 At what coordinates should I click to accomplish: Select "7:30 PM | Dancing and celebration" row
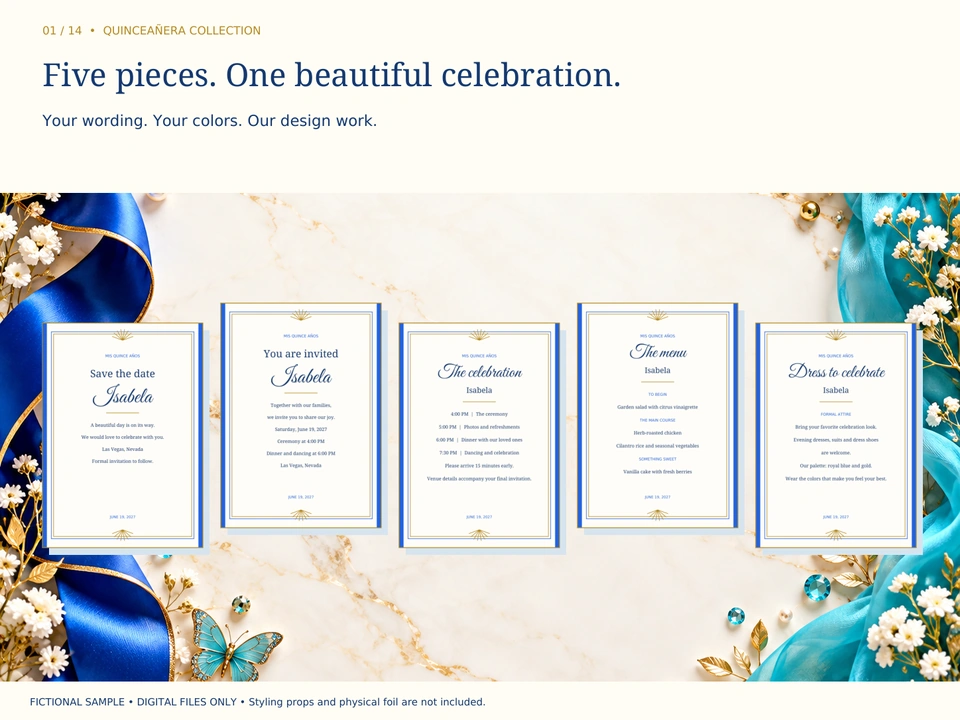point(479,452)
